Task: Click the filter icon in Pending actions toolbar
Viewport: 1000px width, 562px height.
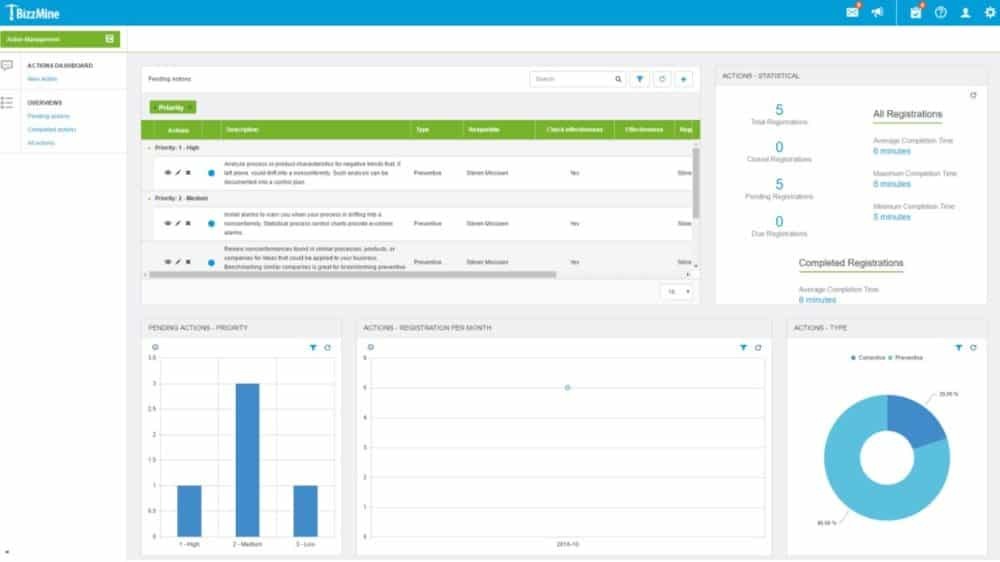Action: coord(640,78)
